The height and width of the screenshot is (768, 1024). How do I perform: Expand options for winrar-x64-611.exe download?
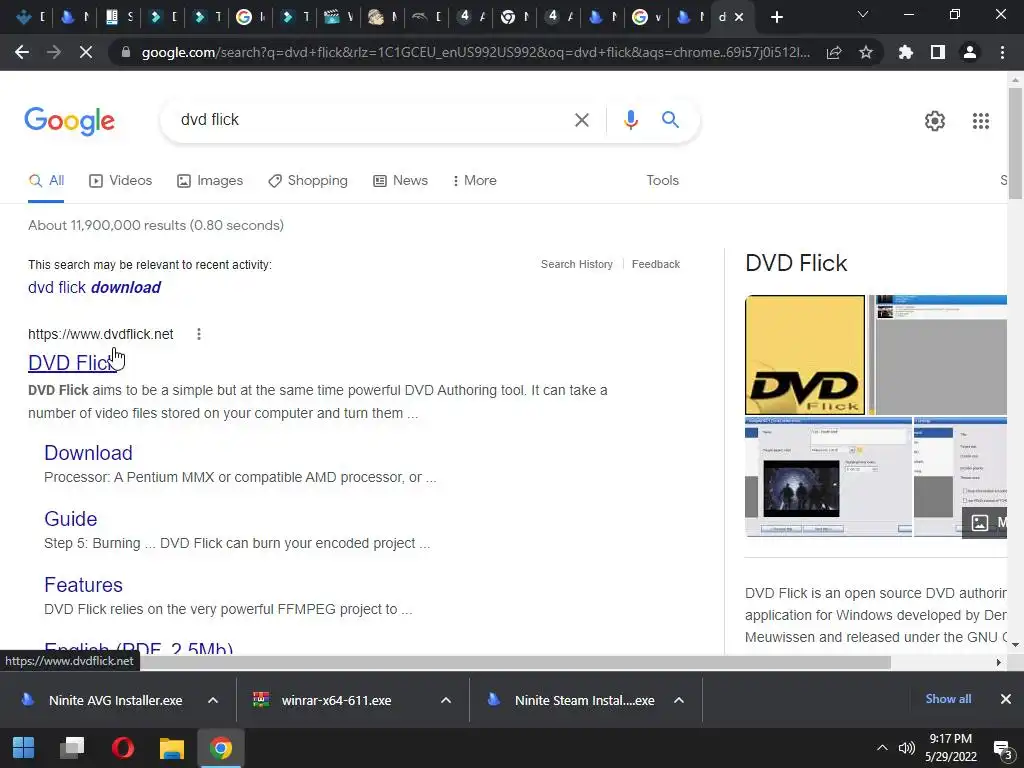pos(446,700)
